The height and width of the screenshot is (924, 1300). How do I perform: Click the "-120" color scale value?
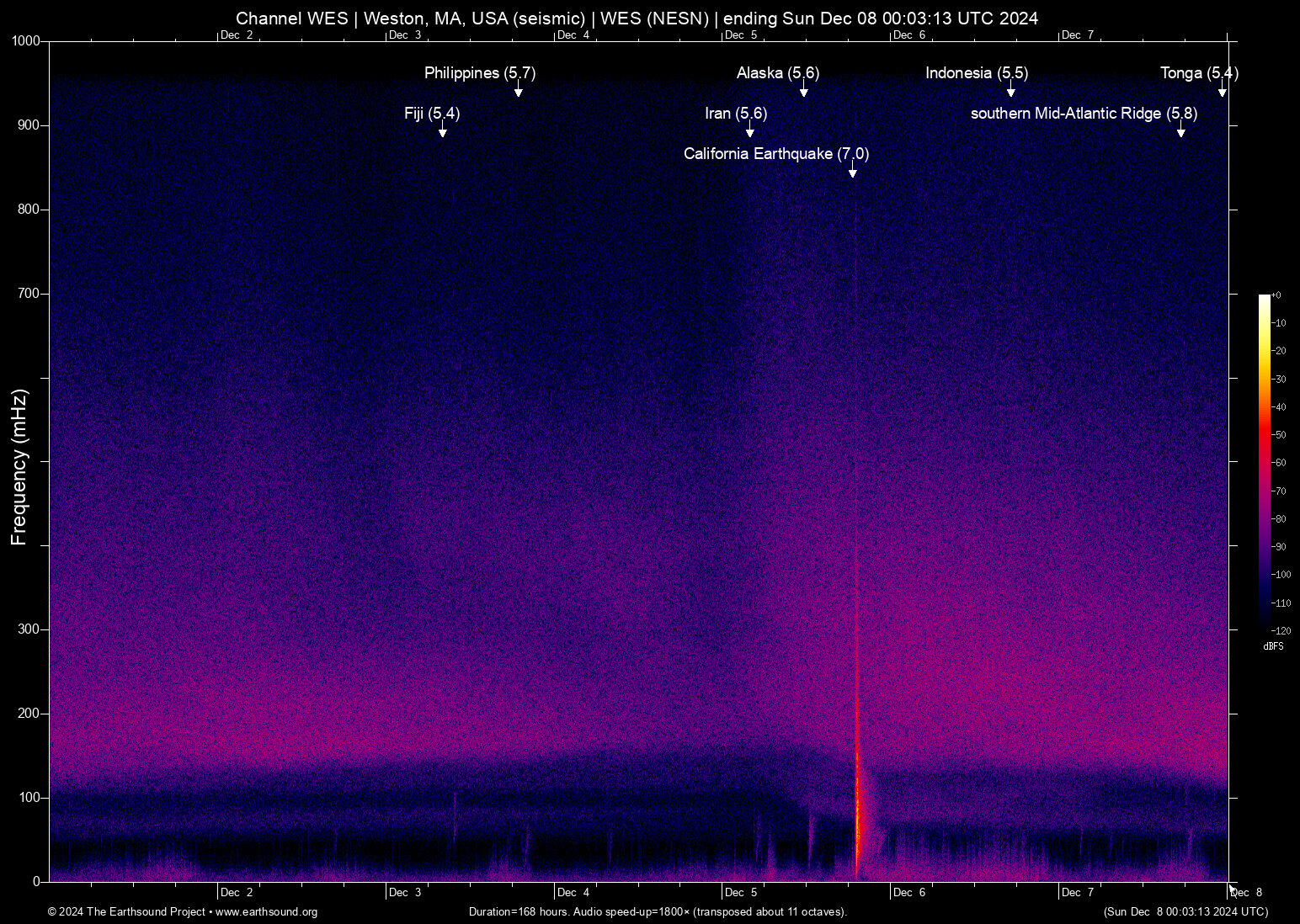1281,631
